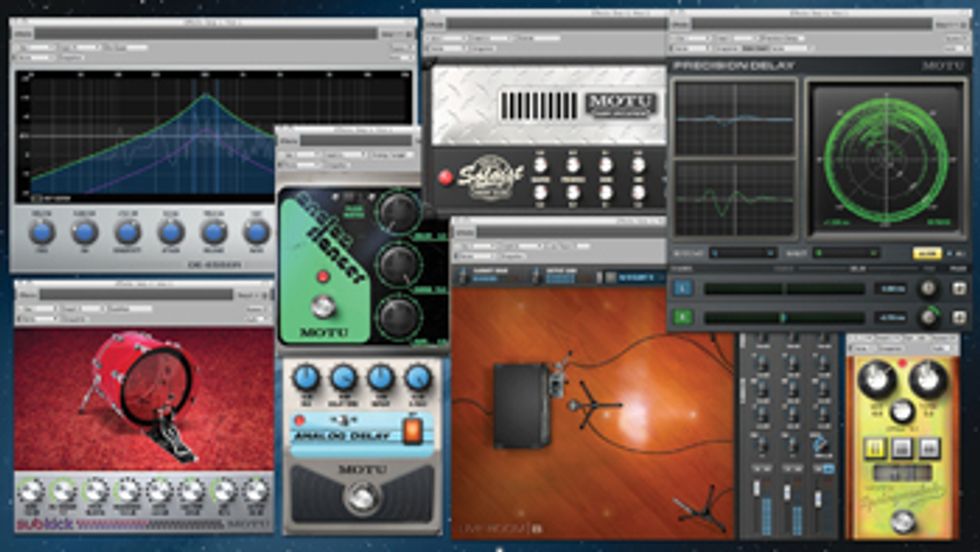This screenshot has height=552, width=980.
Task: Click the third blue knob in De-Esser
Action: tap(128, 232)
